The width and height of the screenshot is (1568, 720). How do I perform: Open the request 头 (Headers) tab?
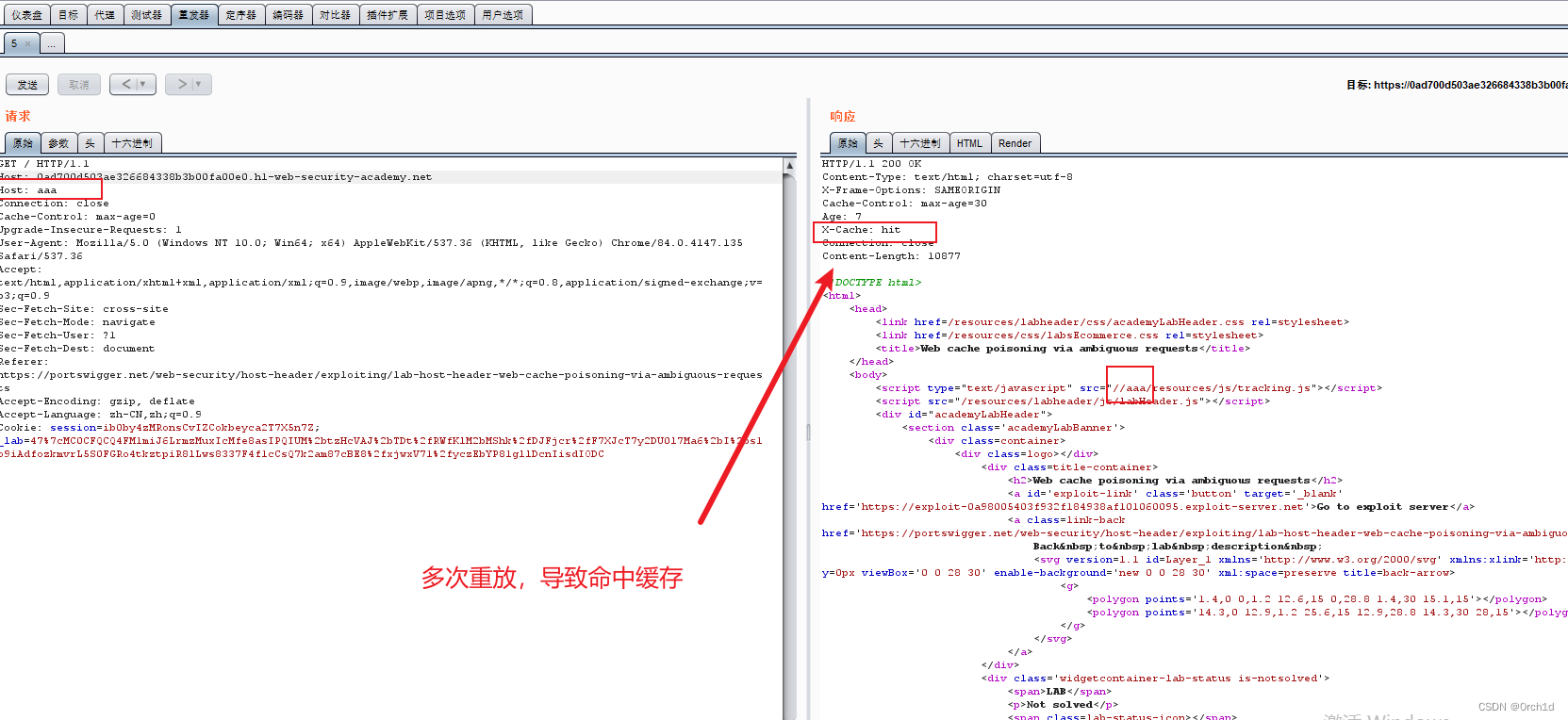[90, 143]
